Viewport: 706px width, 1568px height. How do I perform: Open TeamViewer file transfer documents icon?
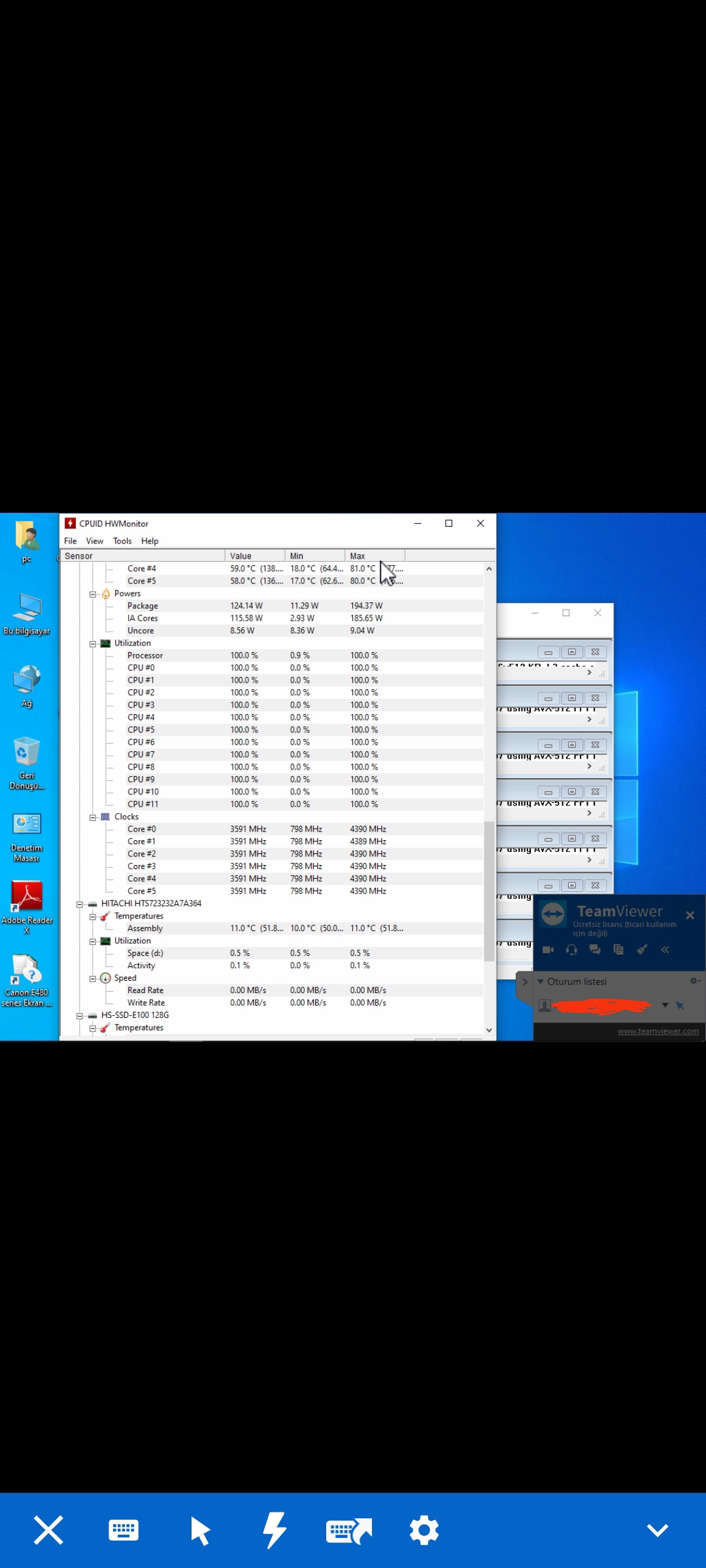pos(618,950)
